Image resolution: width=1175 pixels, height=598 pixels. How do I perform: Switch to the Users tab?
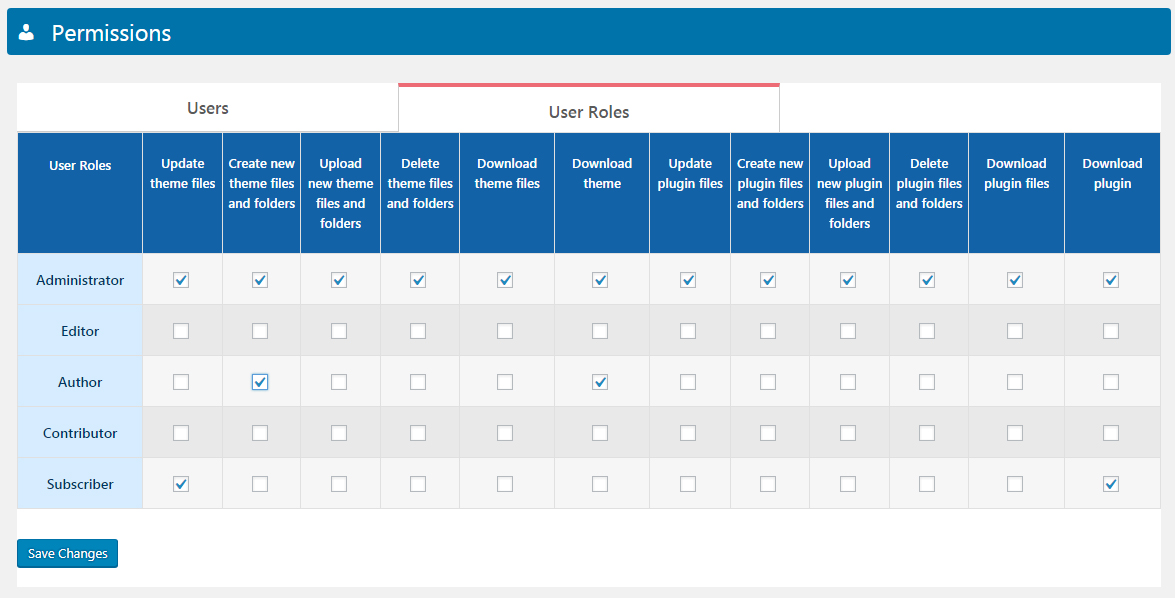pos(208,108)
